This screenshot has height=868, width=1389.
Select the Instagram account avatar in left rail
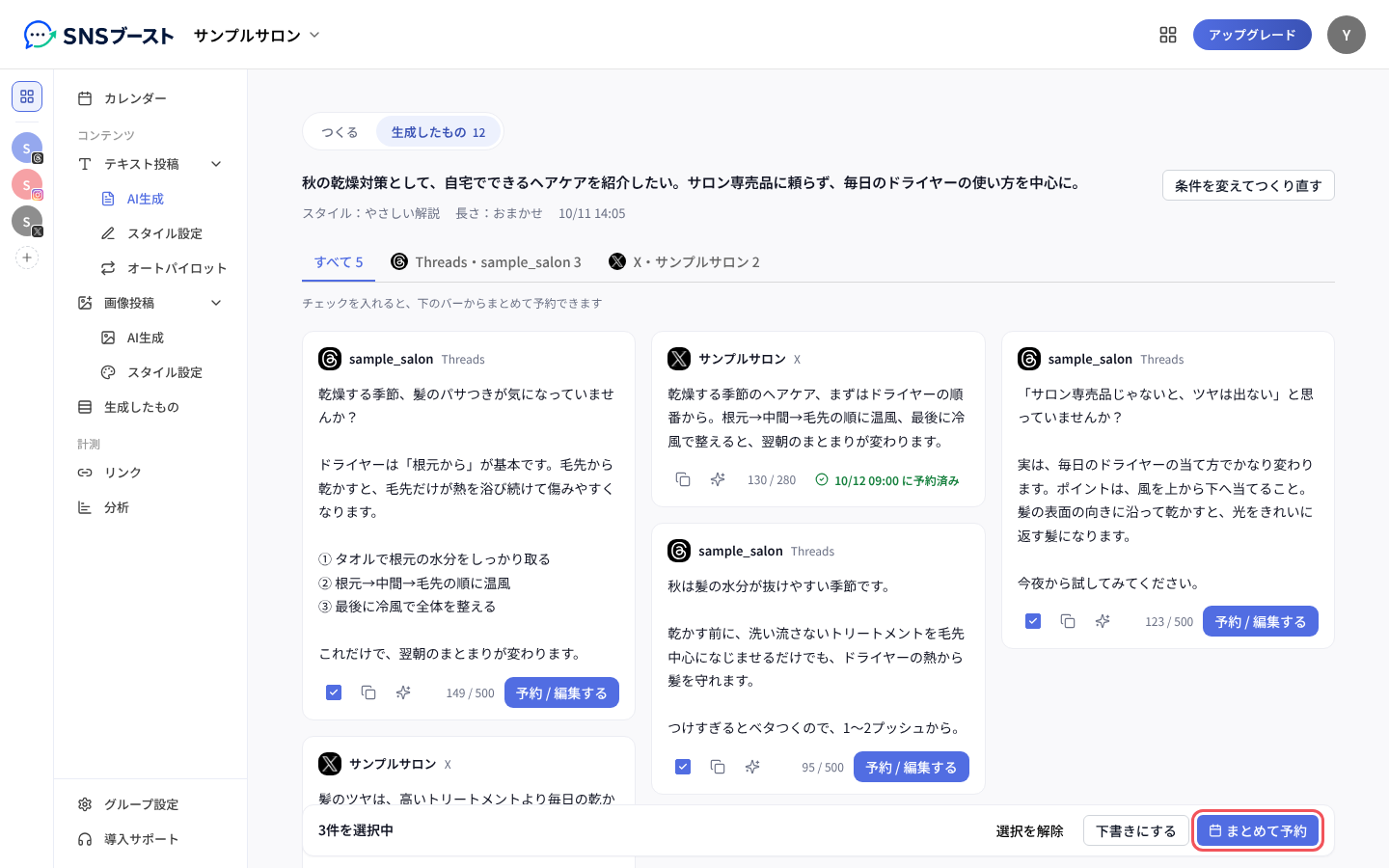[x=27, y=184]
